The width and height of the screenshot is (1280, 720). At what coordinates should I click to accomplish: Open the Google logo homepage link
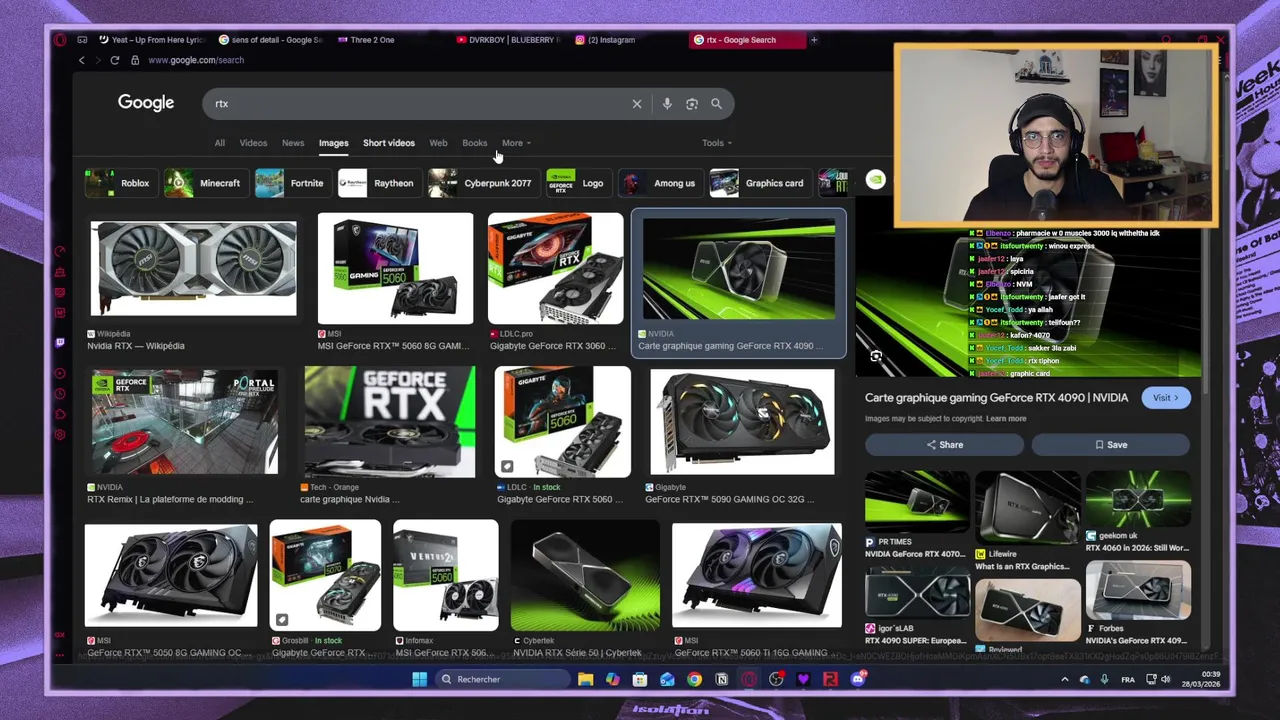click(x=146, y=103)
